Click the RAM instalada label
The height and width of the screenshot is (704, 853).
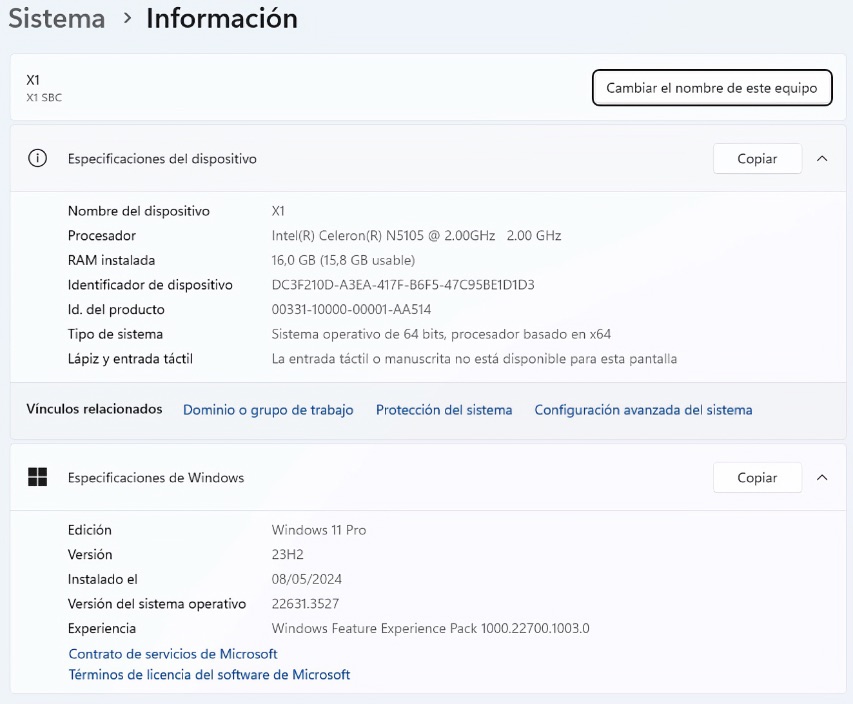coord(112,260)
